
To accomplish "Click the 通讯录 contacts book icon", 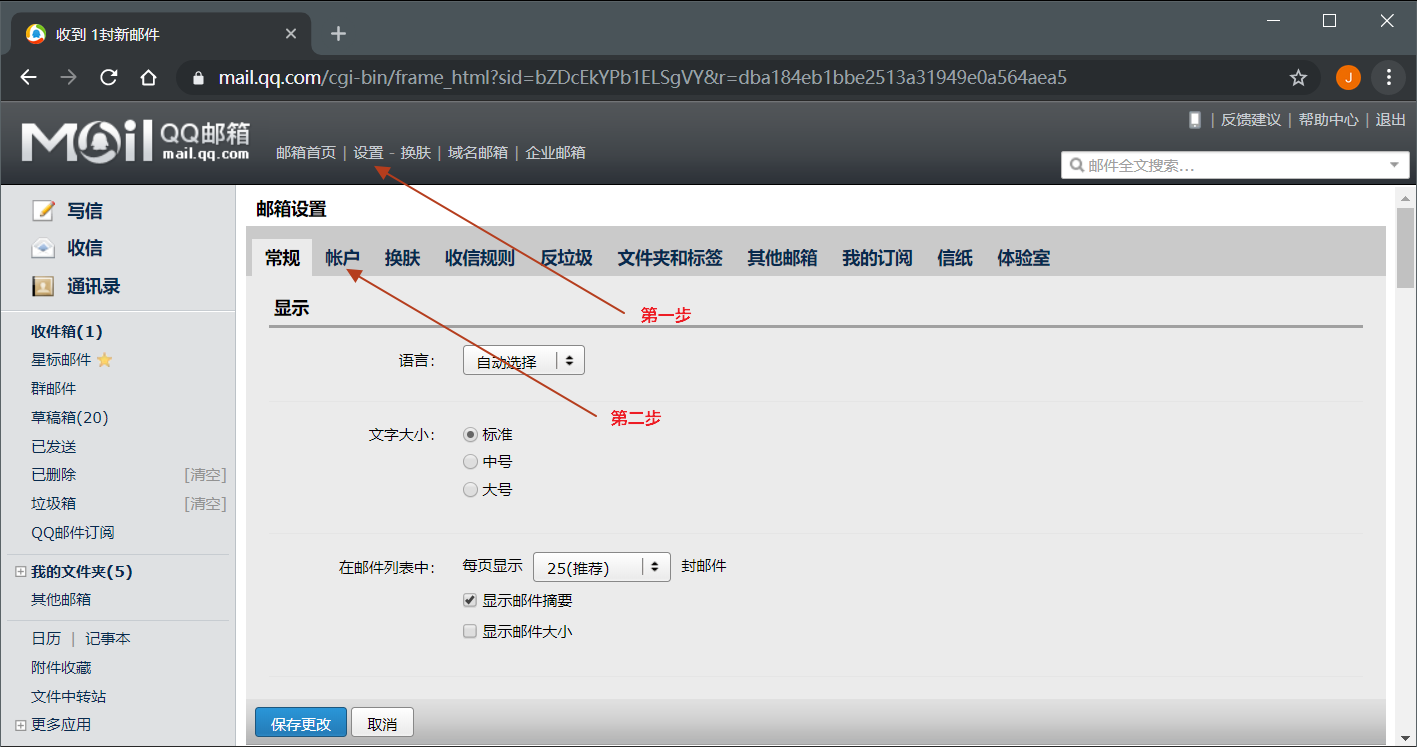I will click(x=43, y=286).
